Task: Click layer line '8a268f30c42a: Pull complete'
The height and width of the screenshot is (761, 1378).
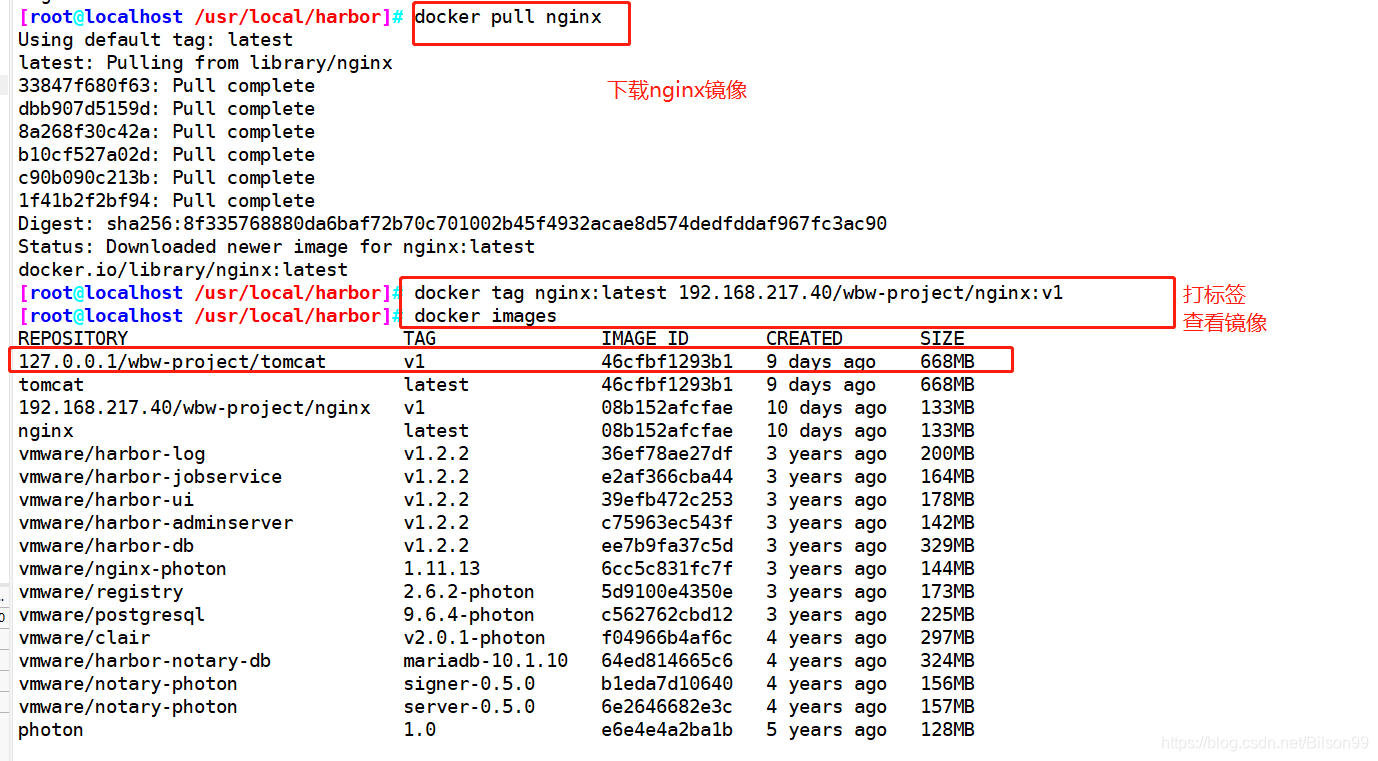Action: pyautogui.click(x=166, y=132)
